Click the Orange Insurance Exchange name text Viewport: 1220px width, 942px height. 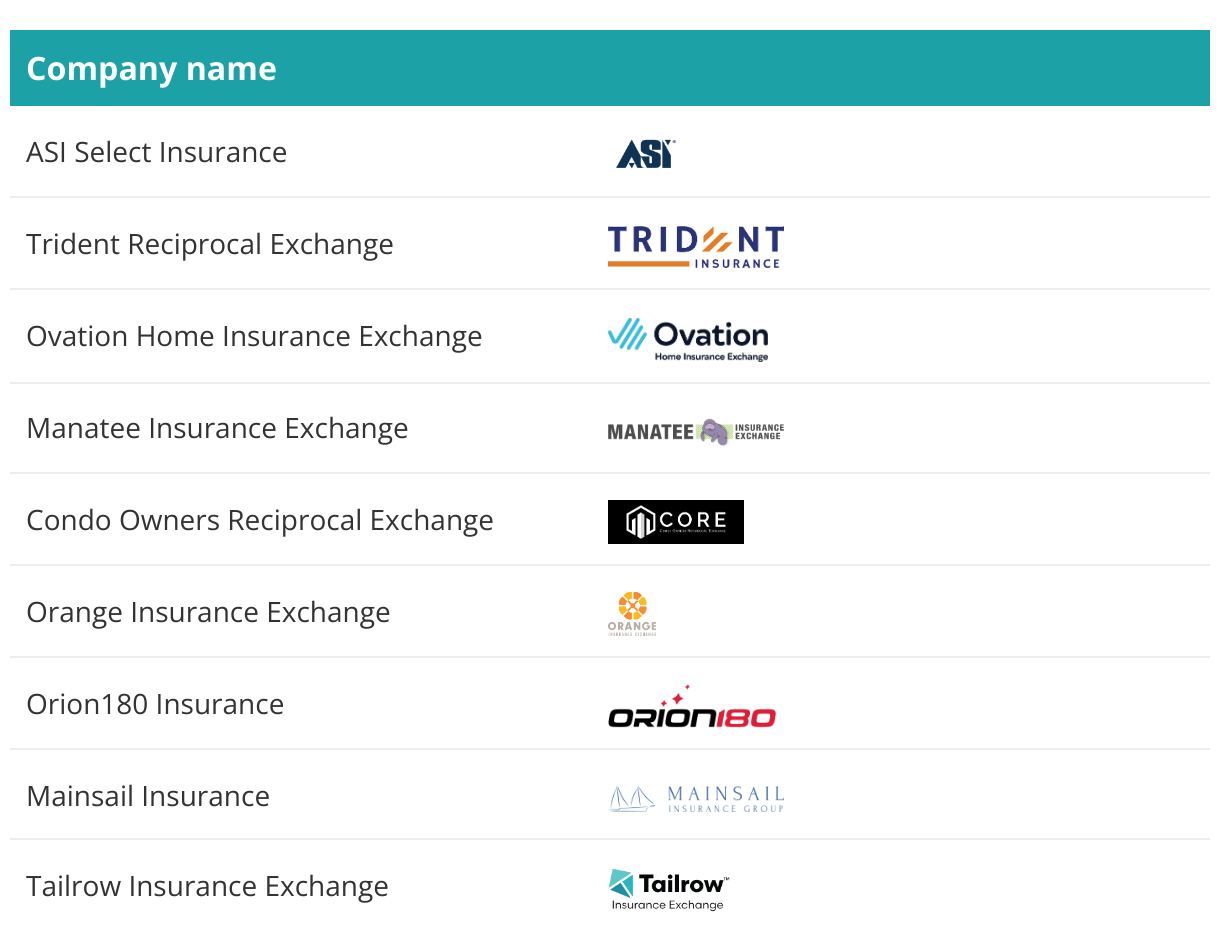coord(208,612)
